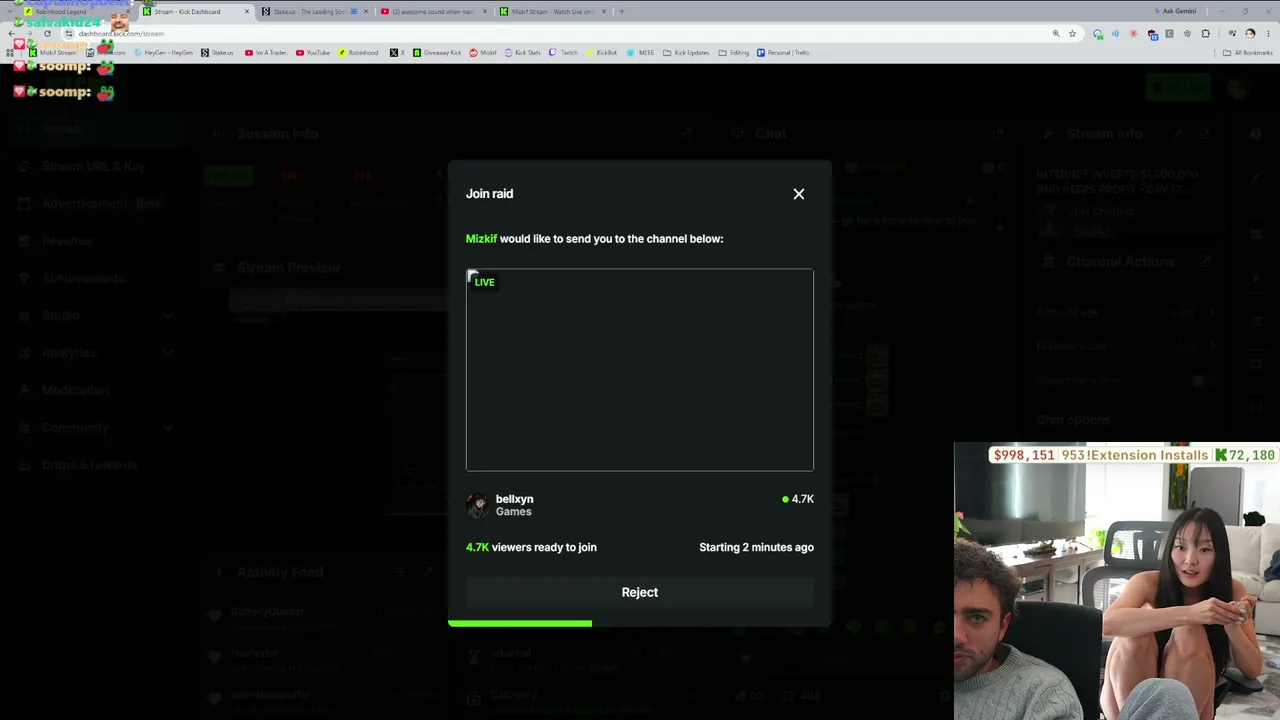This screenshot has height=720, width=1280.
Task: Open the Chrome three-dot menu
Action: point(1268,33)
